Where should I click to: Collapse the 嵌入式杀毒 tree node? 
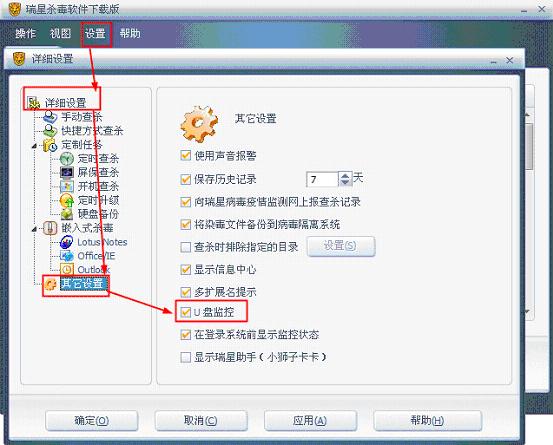click(x=34, y=229)
